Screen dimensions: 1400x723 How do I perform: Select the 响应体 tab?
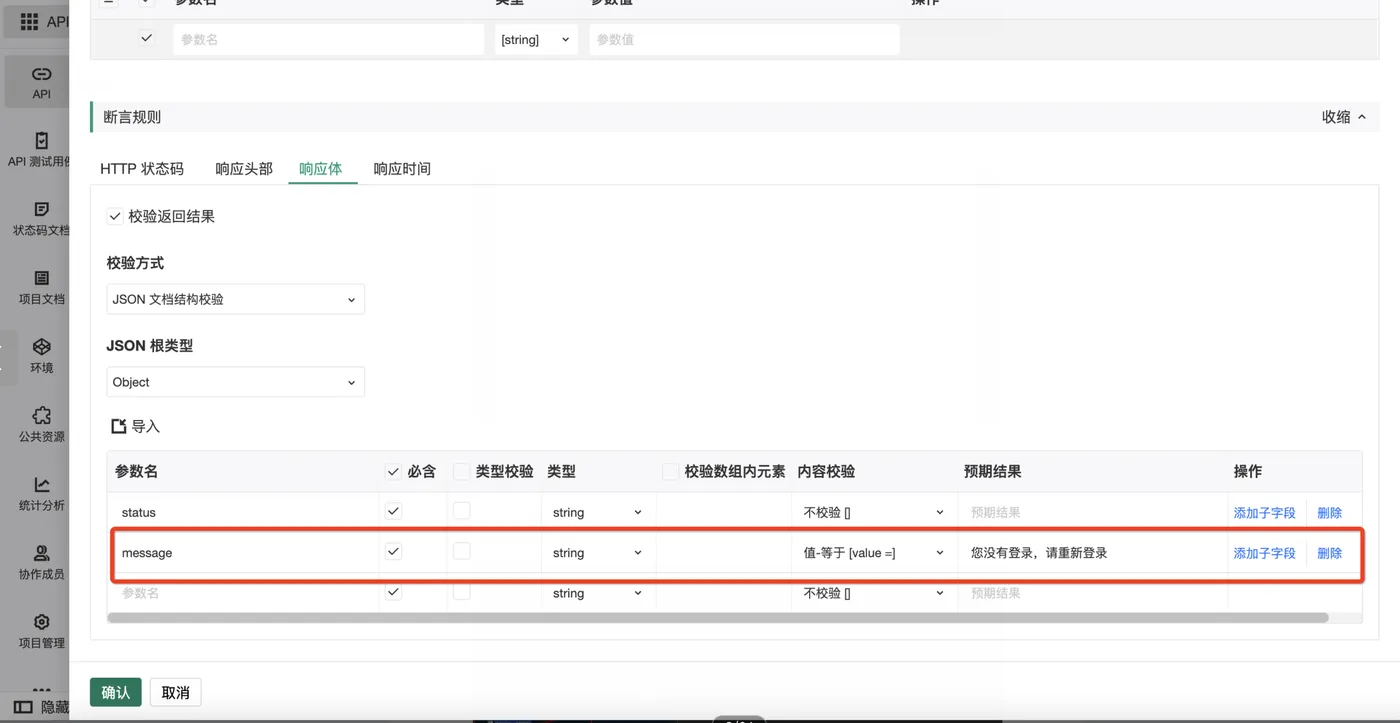point(321,168)
